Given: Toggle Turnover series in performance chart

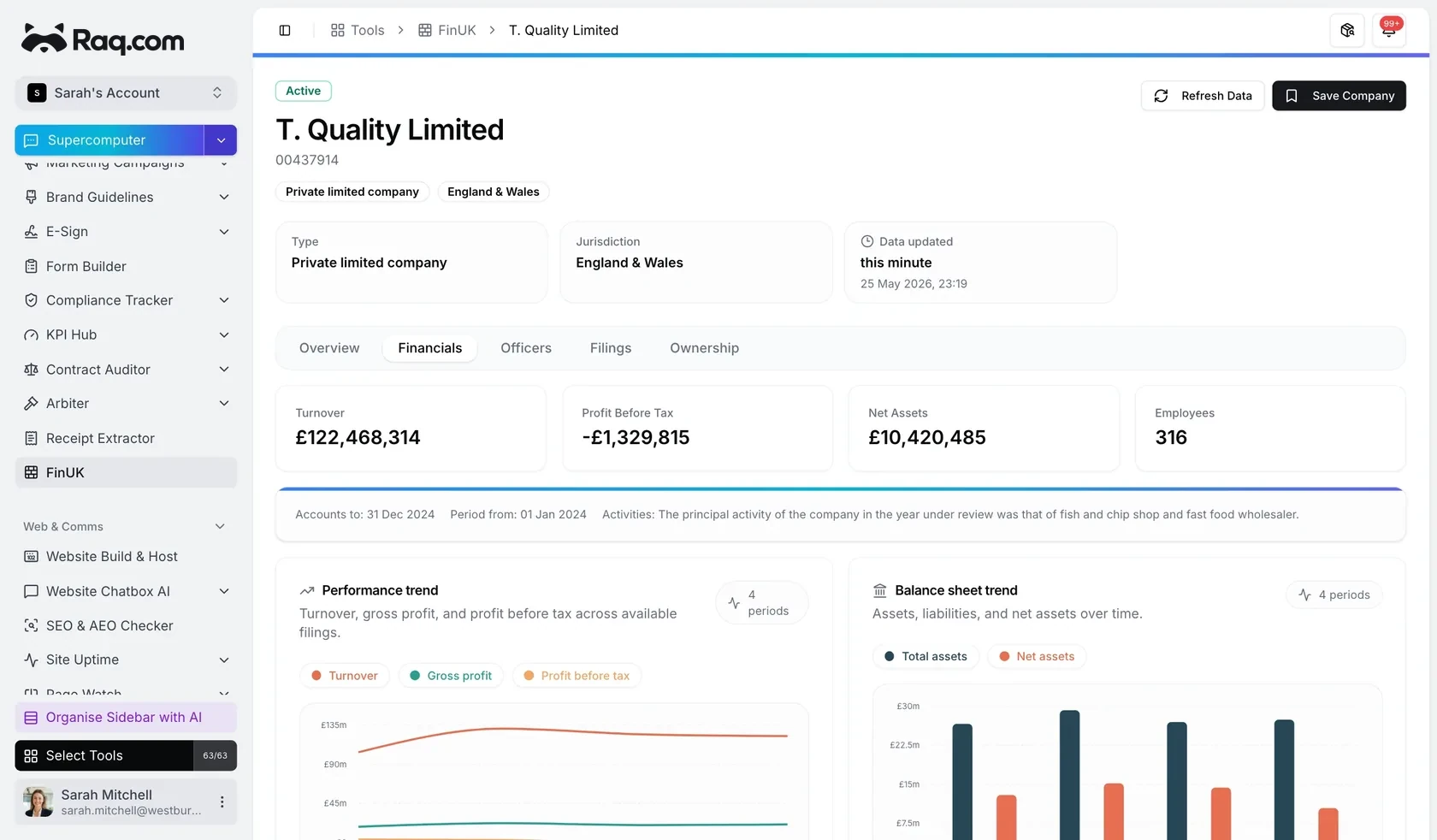Looking at the screenshot, I should 345,676.
